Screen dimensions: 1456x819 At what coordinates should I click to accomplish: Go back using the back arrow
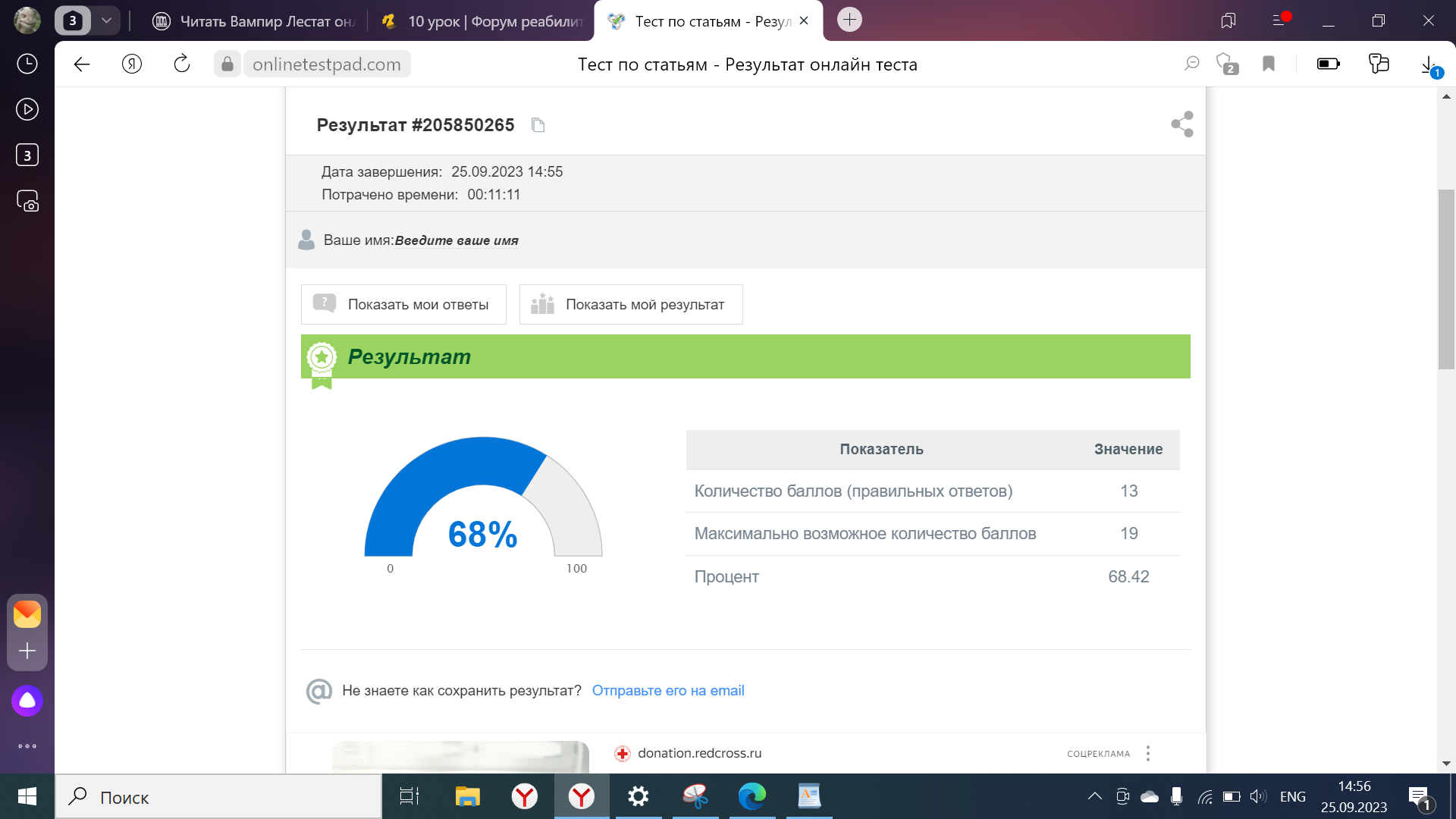pos(82,64)
